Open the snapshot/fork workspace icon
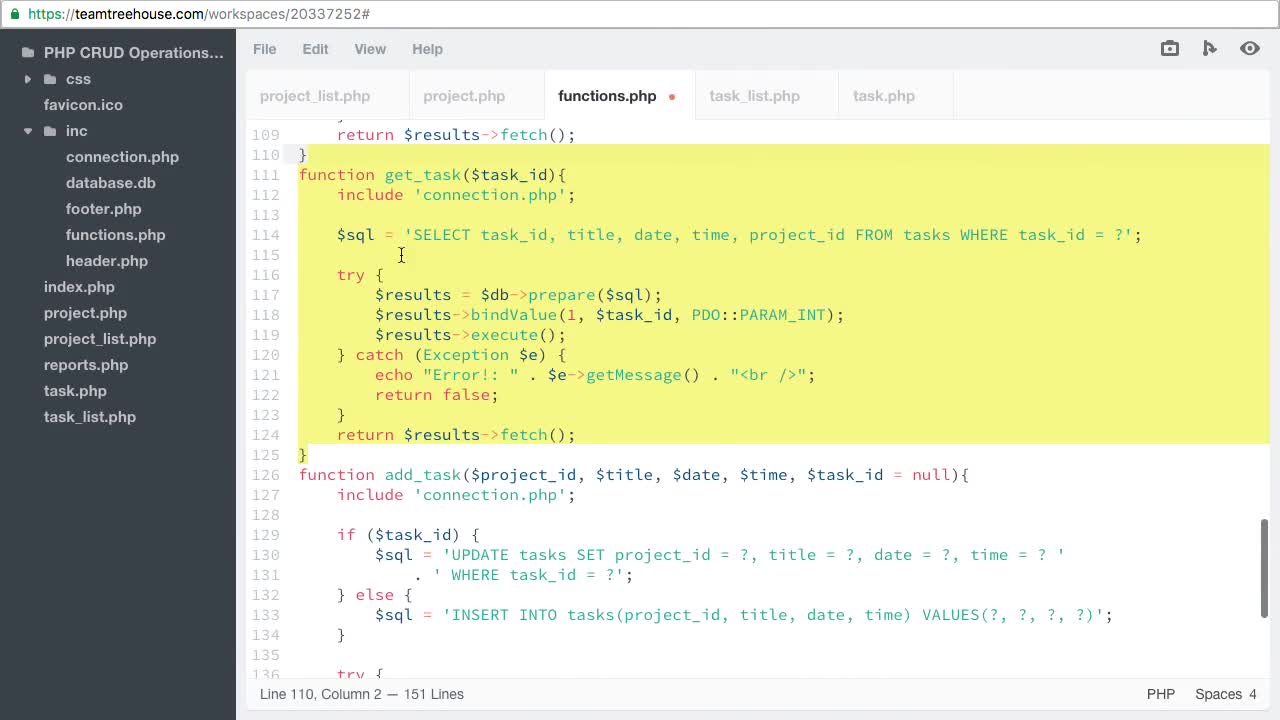The image size is (1280, 720). coord(1169,48)
